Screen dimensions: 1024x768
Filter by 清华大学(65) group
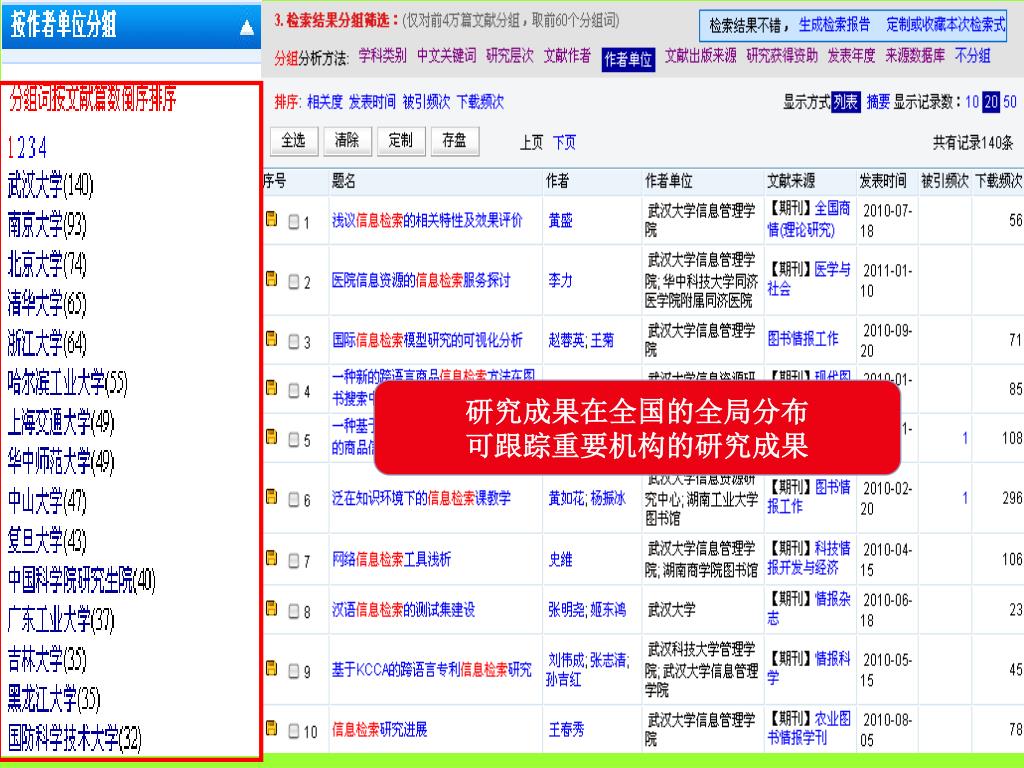pyautogui.click(x=46, y=304)
